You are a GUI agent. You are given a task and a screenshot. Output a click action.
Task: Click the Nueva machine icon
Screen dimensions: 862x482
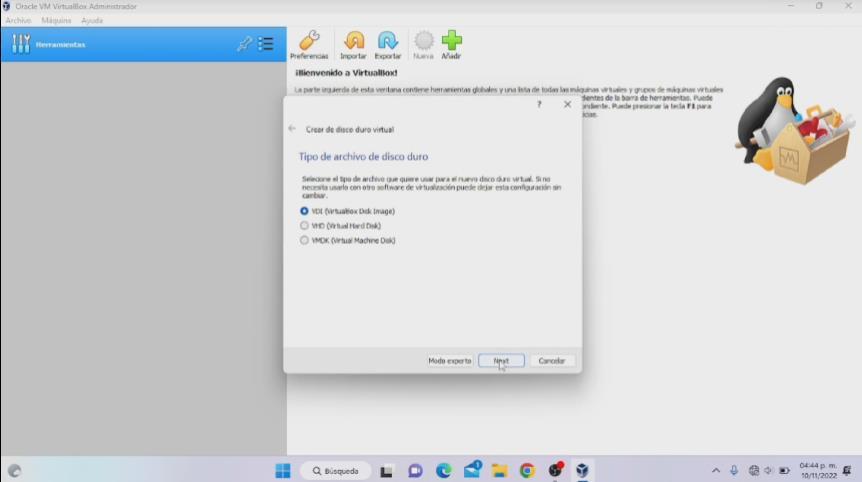click(423, 45)
